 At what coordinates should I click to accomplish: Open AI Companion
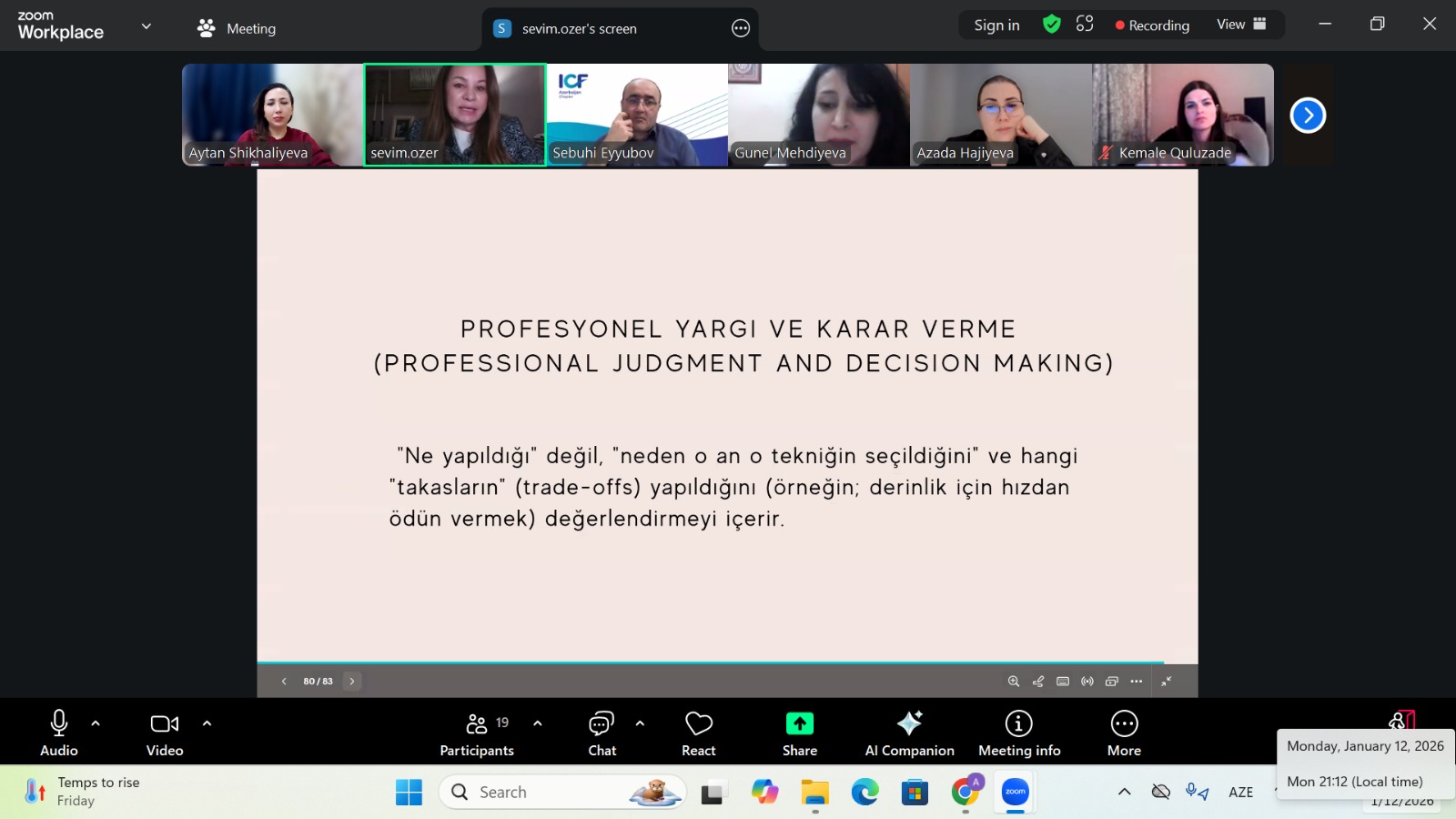[x=909, y=733]
